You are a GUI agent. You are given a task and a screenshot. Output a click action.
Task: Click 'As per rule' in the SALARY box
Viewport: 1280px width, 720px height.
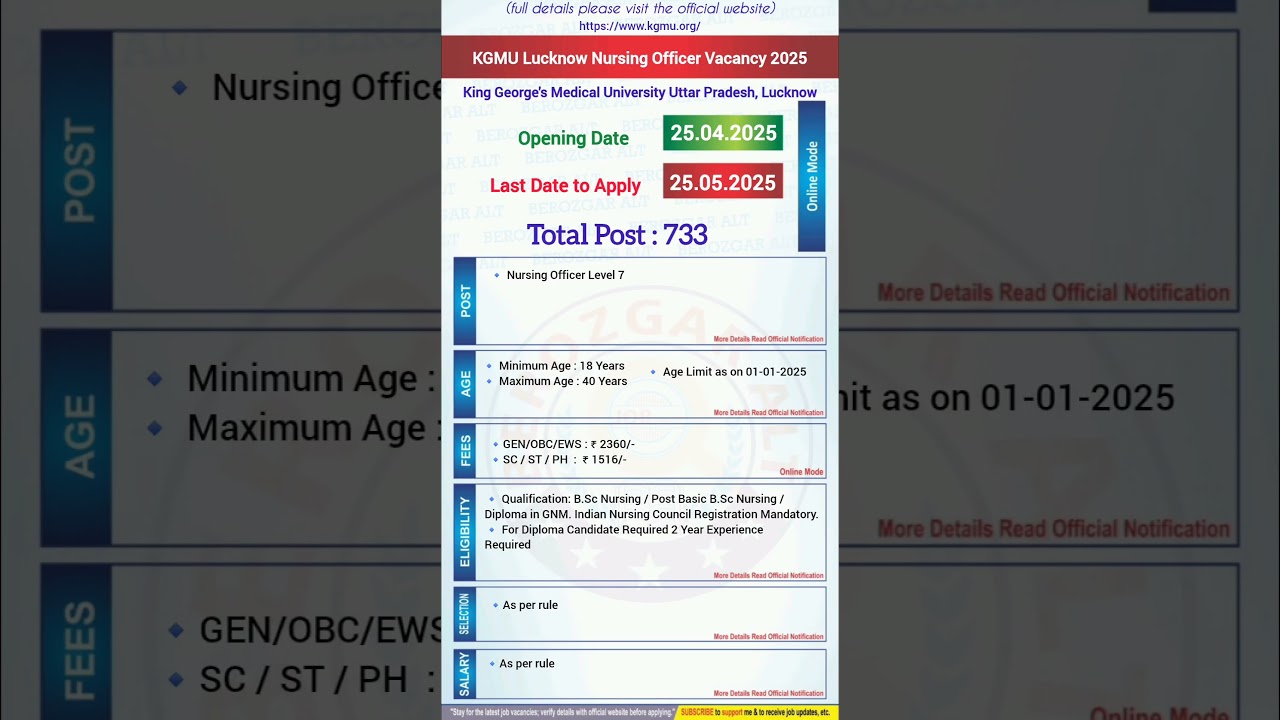point(527,663)
